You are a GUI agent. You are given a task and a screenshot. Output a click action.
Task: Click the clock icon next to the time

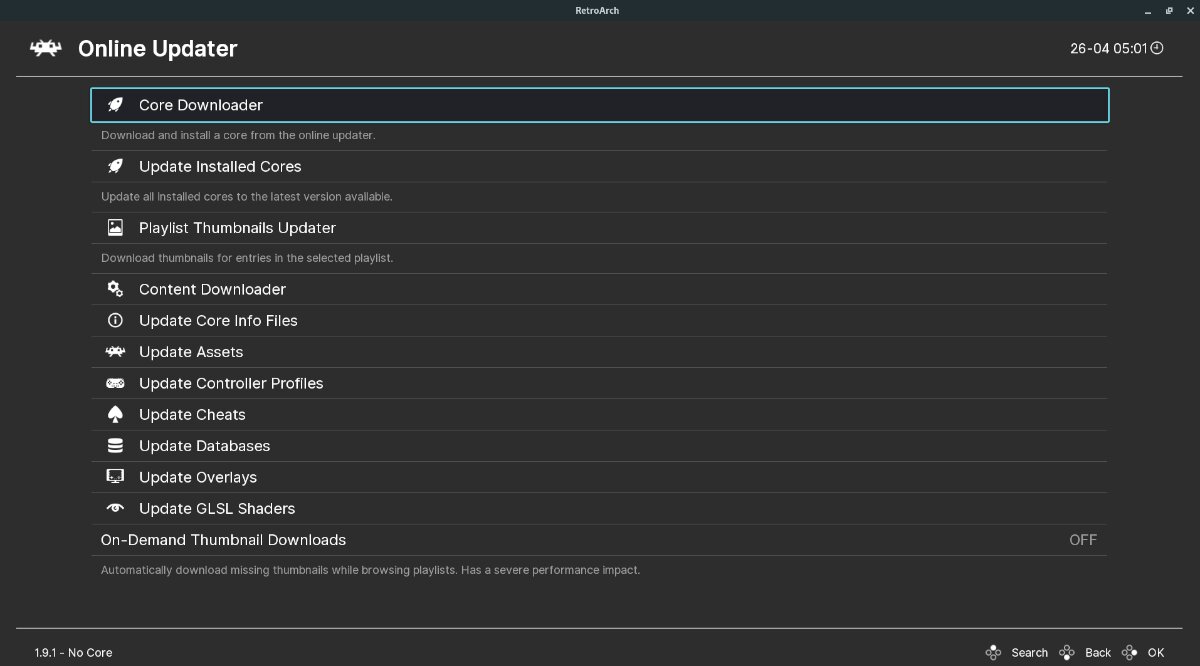click(x=1157, y=48)
